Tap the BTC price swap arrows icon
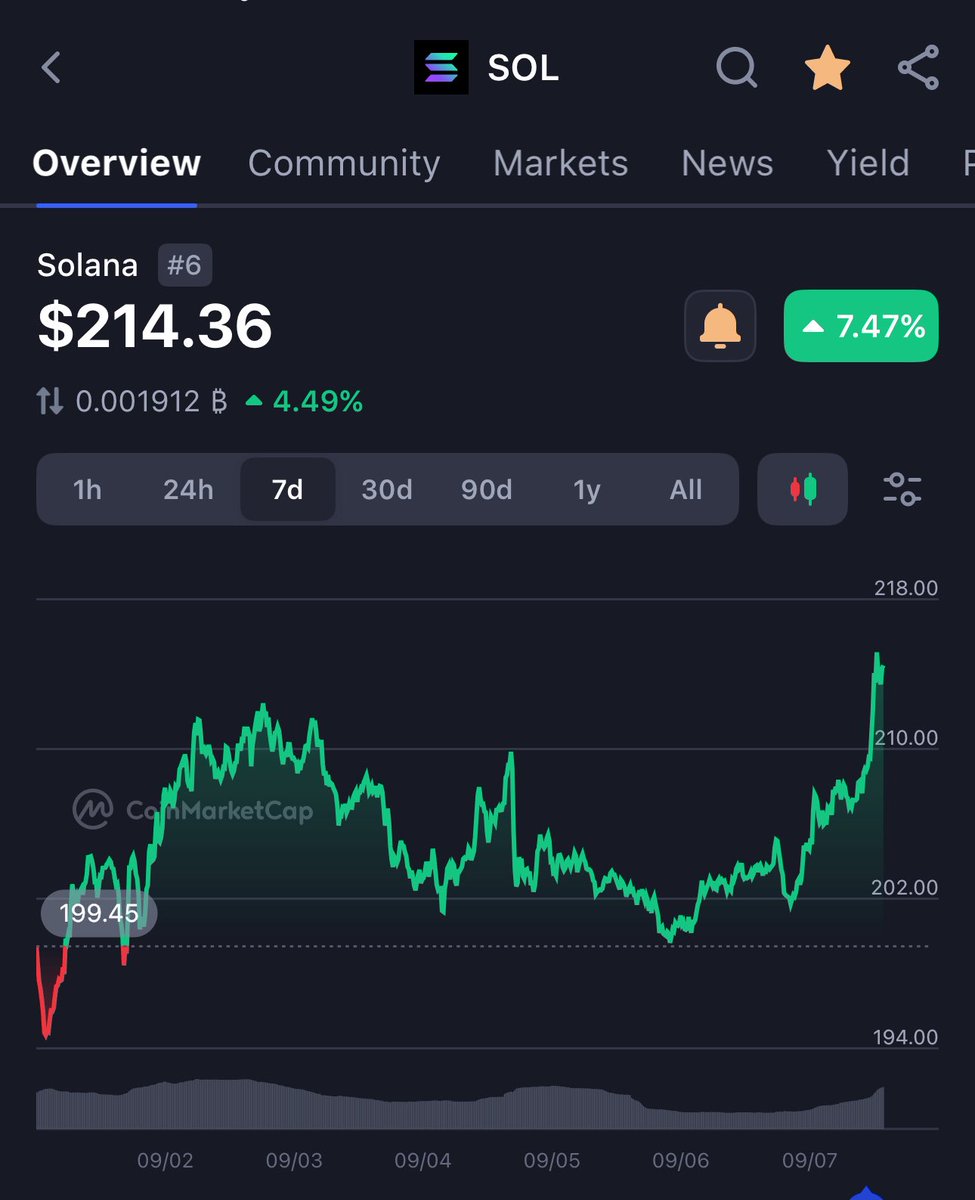Image resolution: width=975 pixels, height=1200 pixels. [50, 402]
